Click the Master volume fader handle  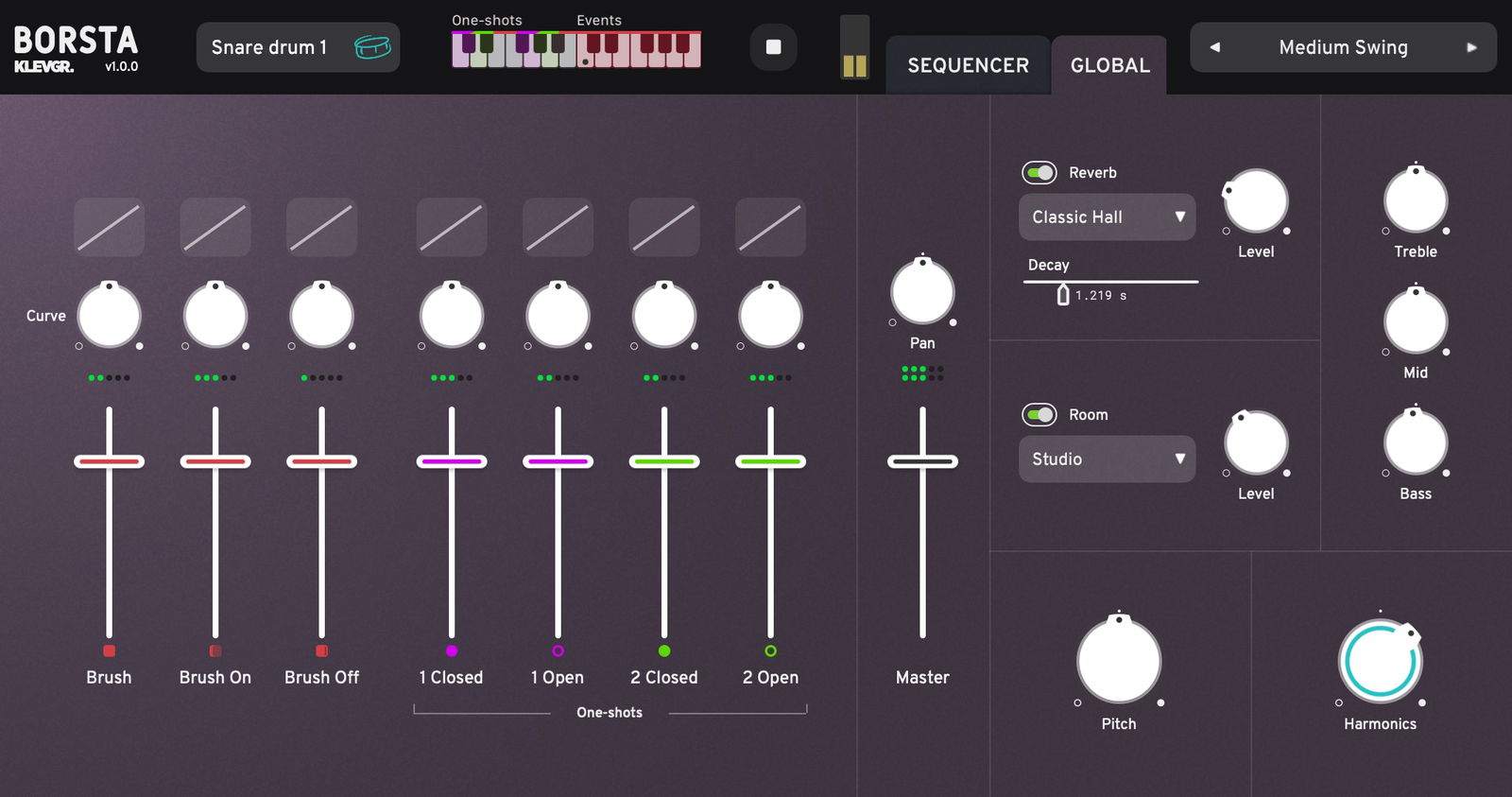tap(922, 461)
